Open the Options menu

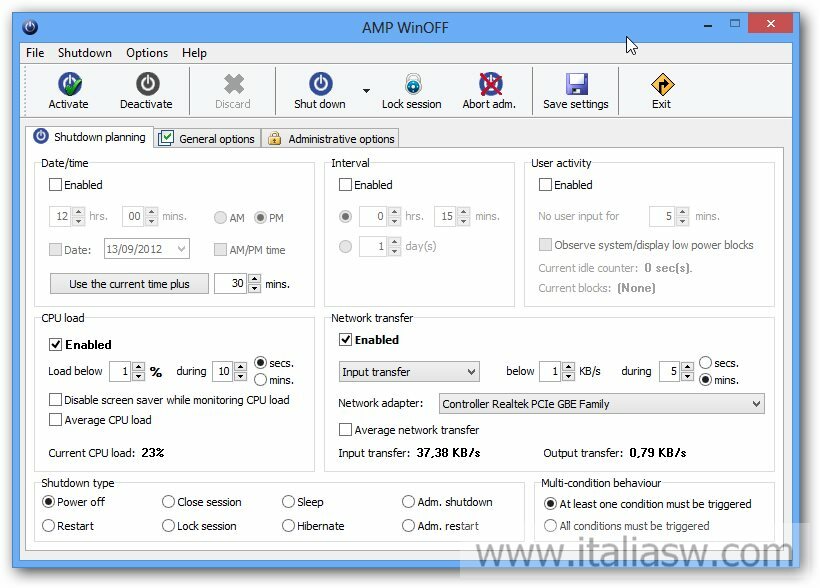pyautogui.click(x=147, y=53)
